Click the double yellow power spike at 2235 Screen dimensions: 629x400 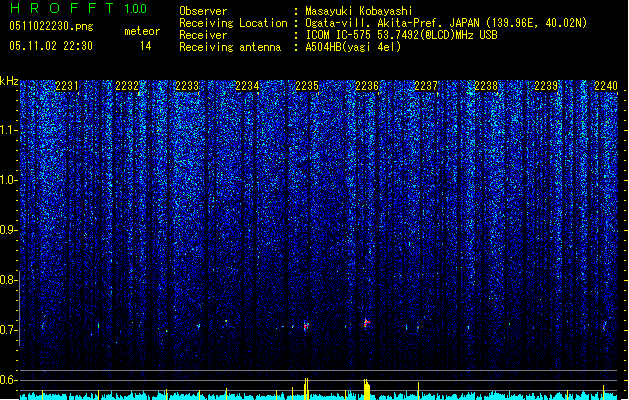(x=306, y=388)
